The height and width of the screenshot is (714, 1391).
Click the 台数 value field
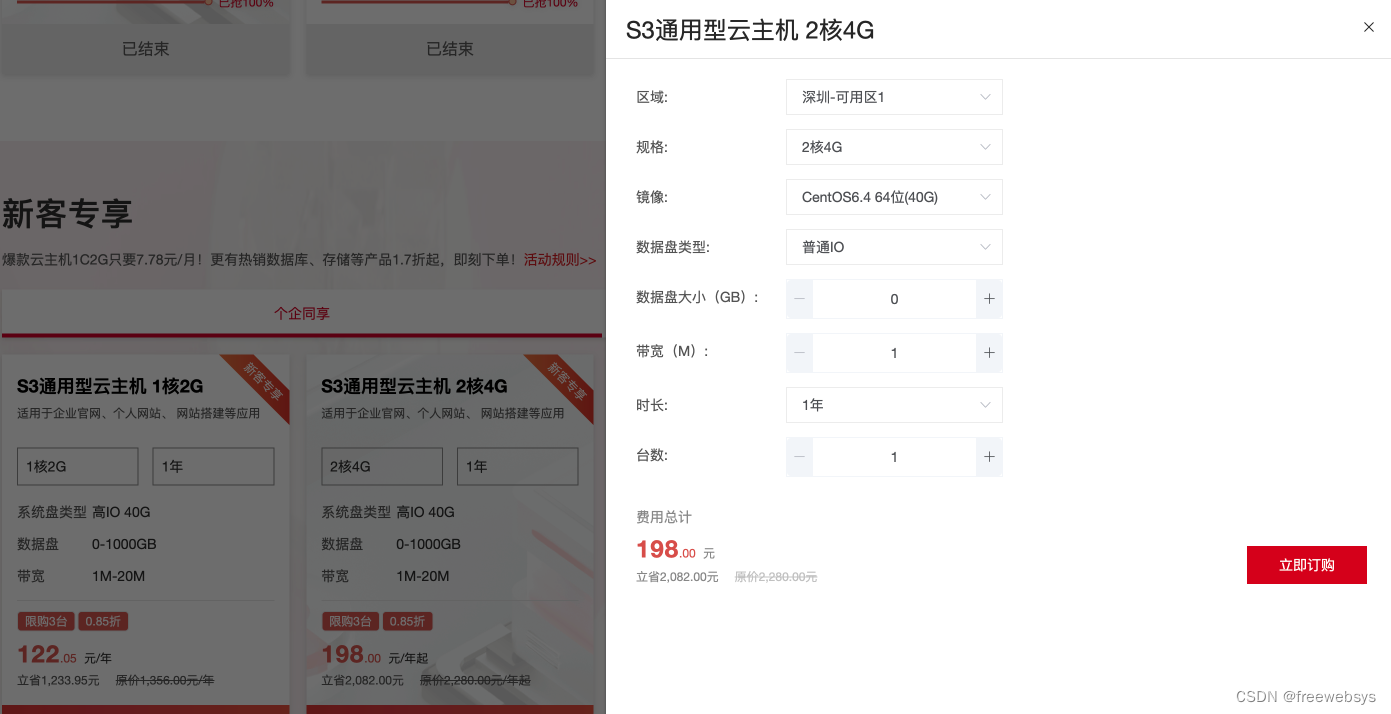[x=894, y=457]
